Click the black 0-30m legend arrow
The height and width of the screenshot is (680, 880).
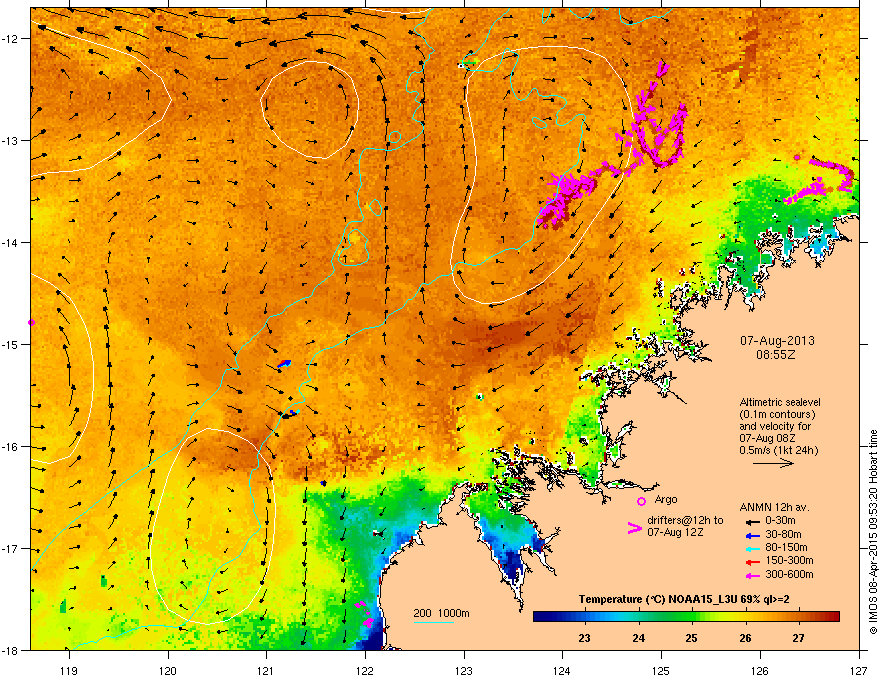[752, 521]
